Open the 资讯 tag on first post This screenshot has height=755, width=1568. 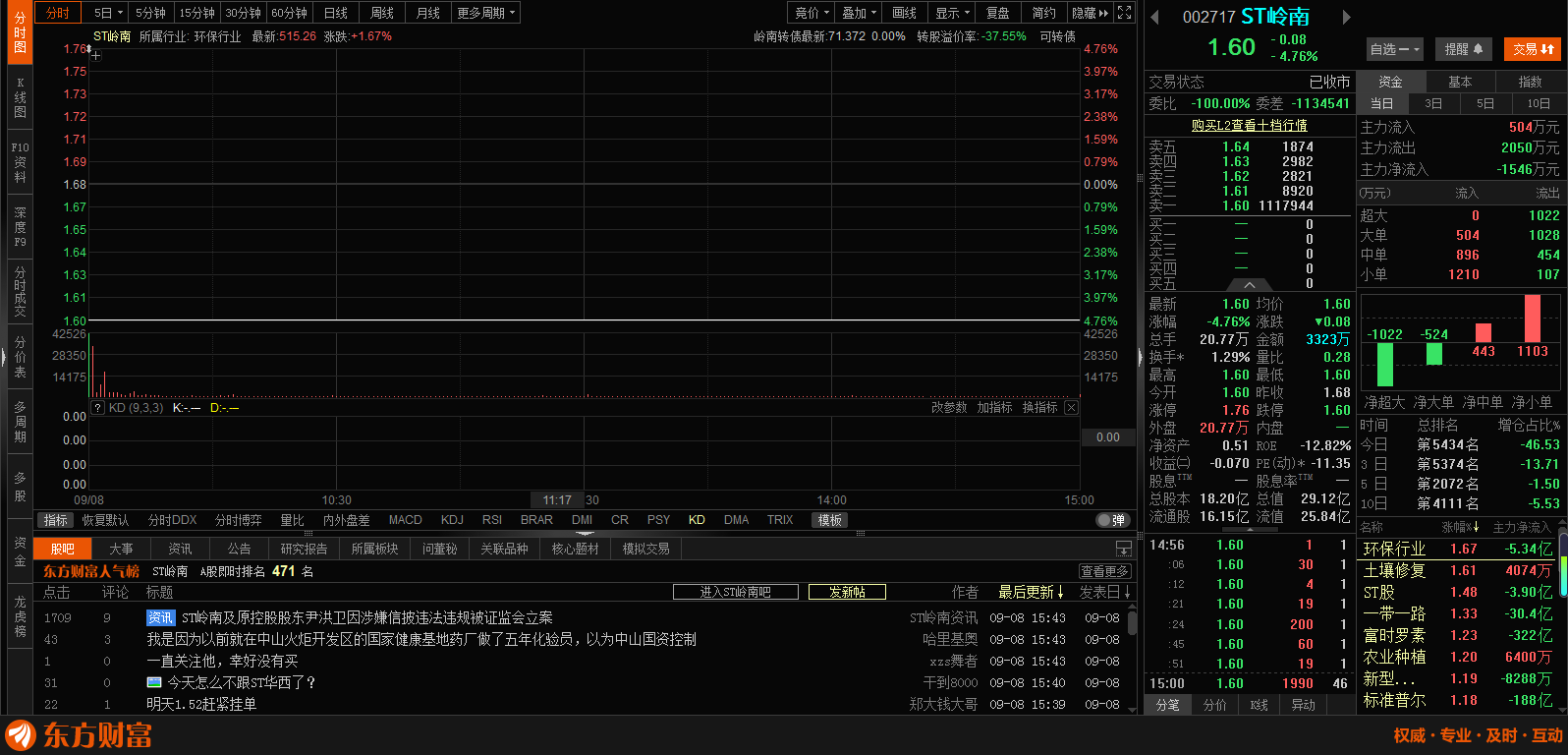point(160,617)
